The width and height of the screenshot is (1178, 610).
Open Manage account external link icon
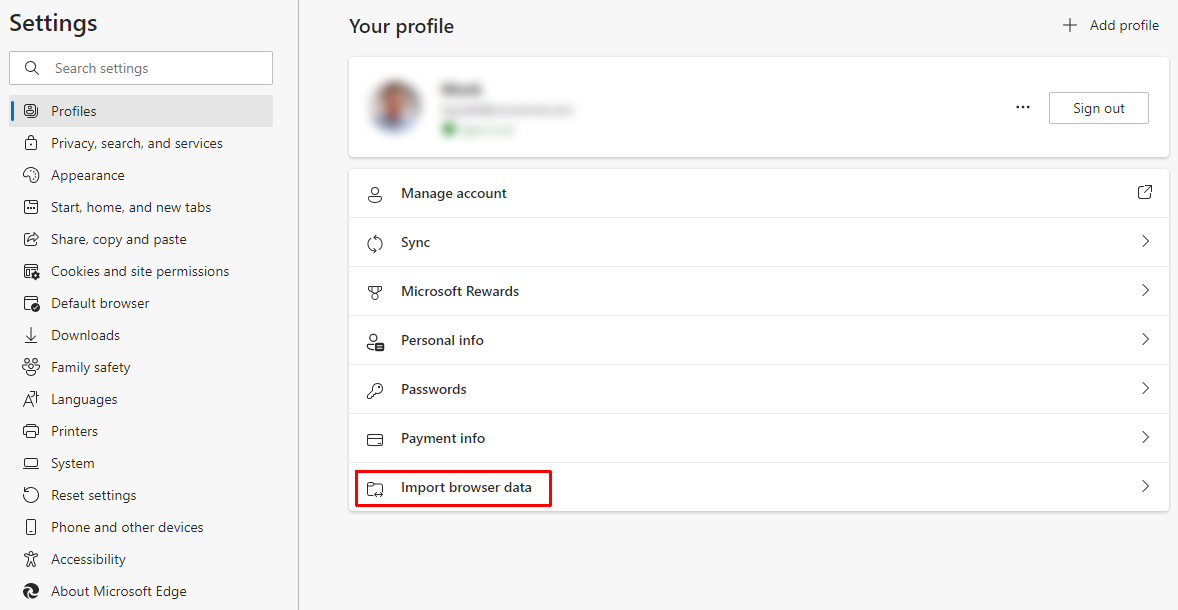(x=1145, y=192)
